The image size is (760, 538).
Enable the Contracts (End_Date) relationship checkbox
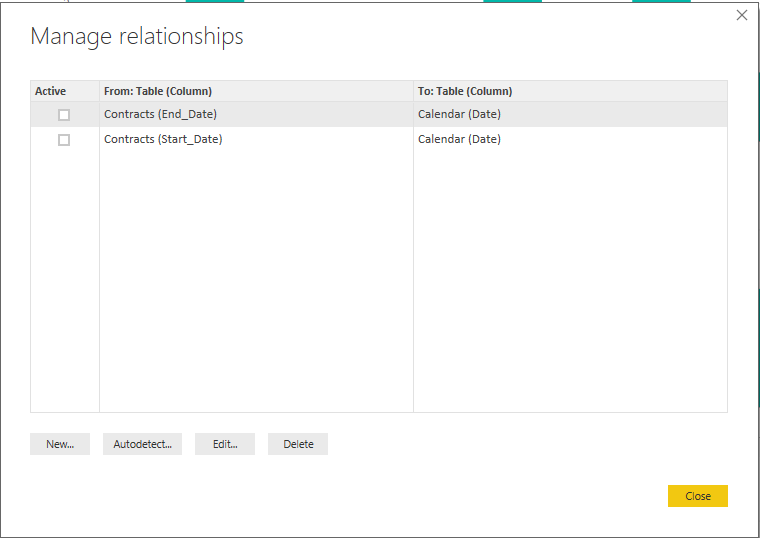[x=64, y=115]
